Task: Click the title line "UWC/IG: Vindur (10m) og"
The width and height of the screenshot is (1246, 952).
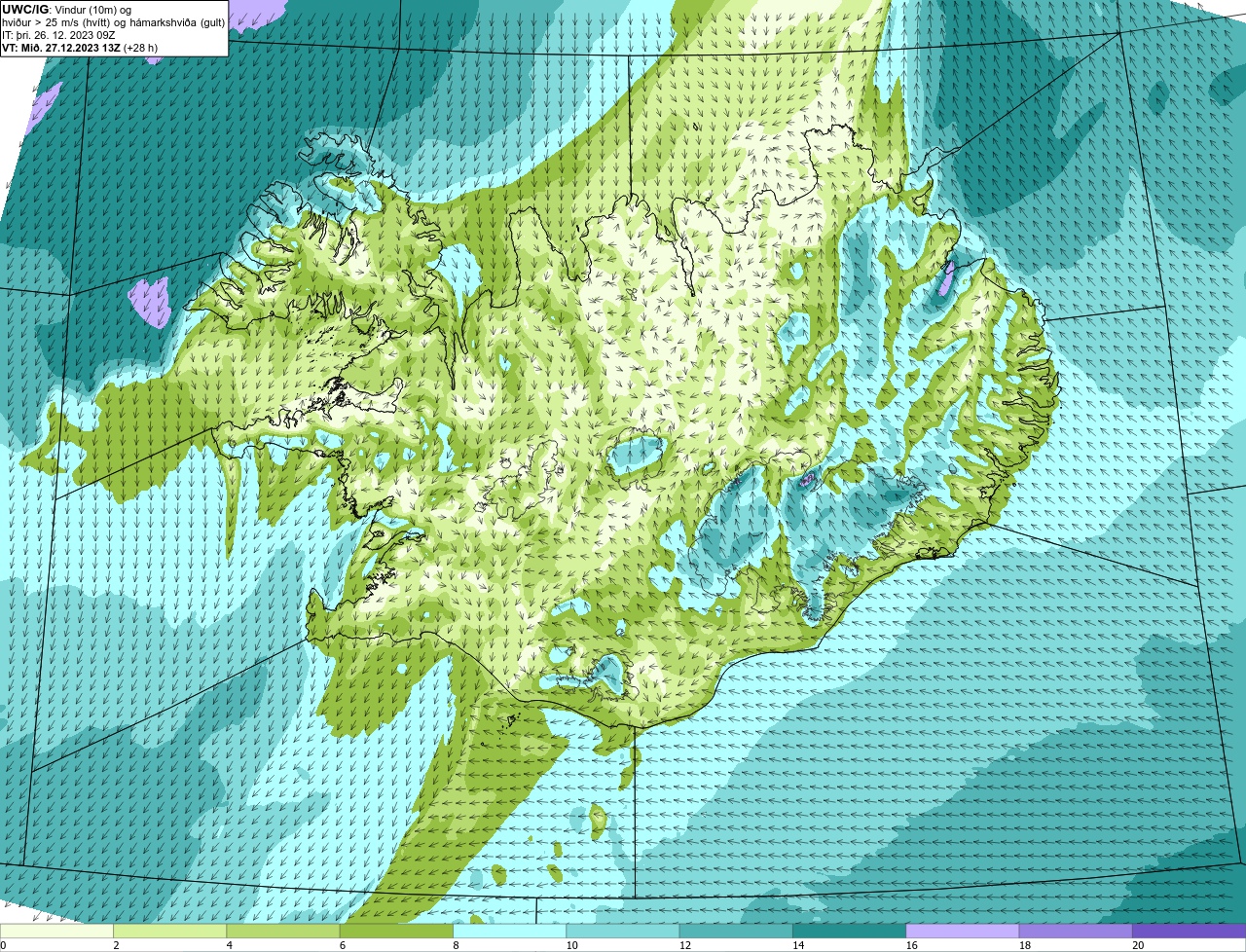Action: (67, 10)
